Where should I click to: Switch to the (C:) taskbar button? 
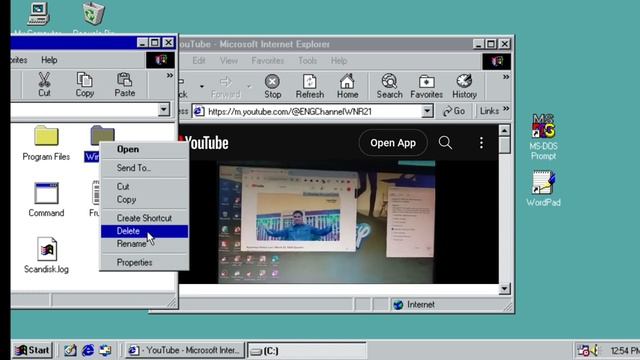click(307, 350)
